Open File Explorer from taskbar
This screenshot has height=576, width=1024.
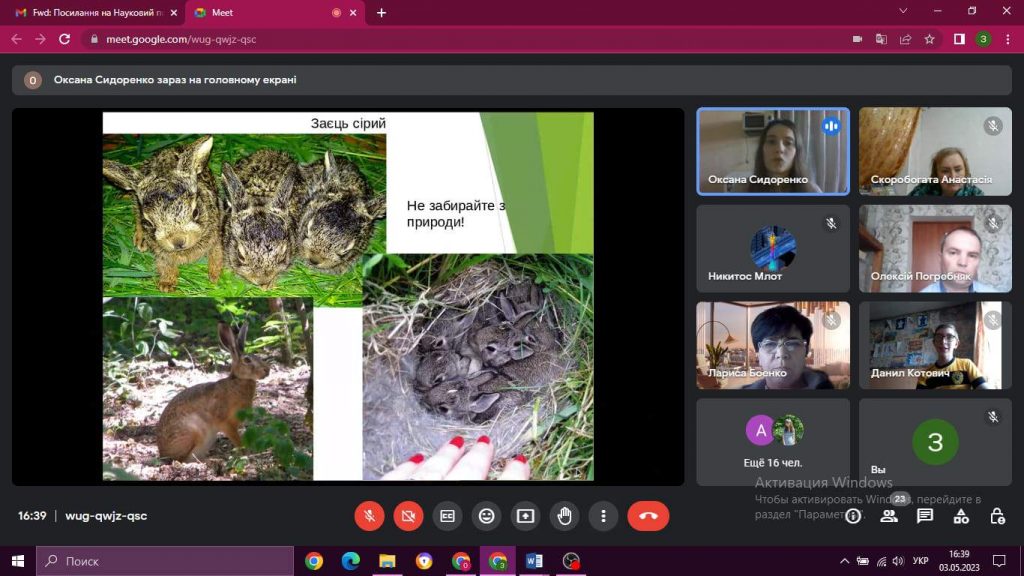387,561
